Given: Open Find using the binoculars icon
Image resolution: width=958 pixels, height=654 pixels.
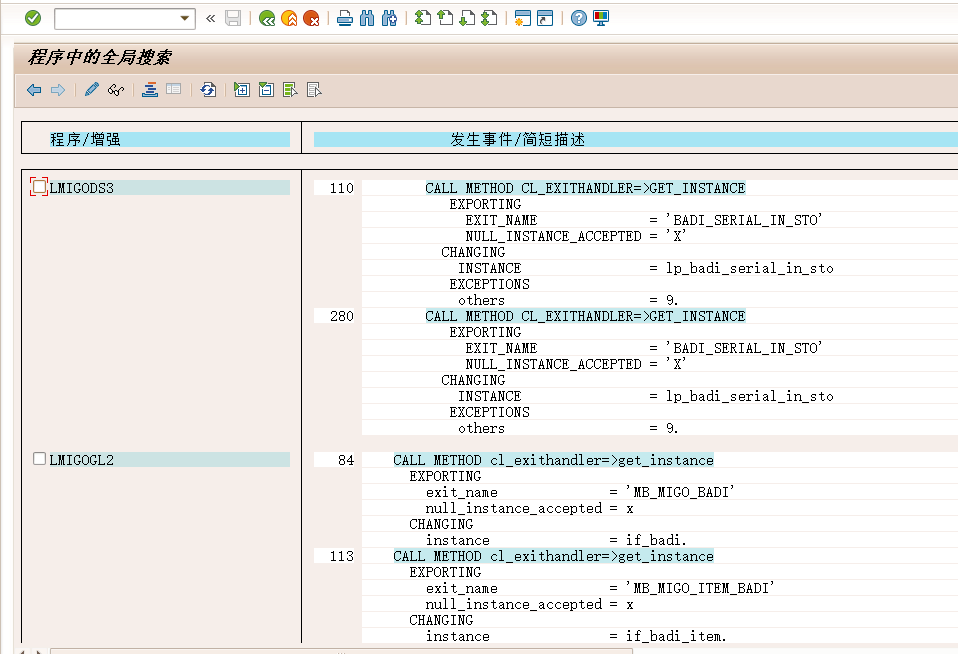Looking at the screenshot, I should point(367,18).
